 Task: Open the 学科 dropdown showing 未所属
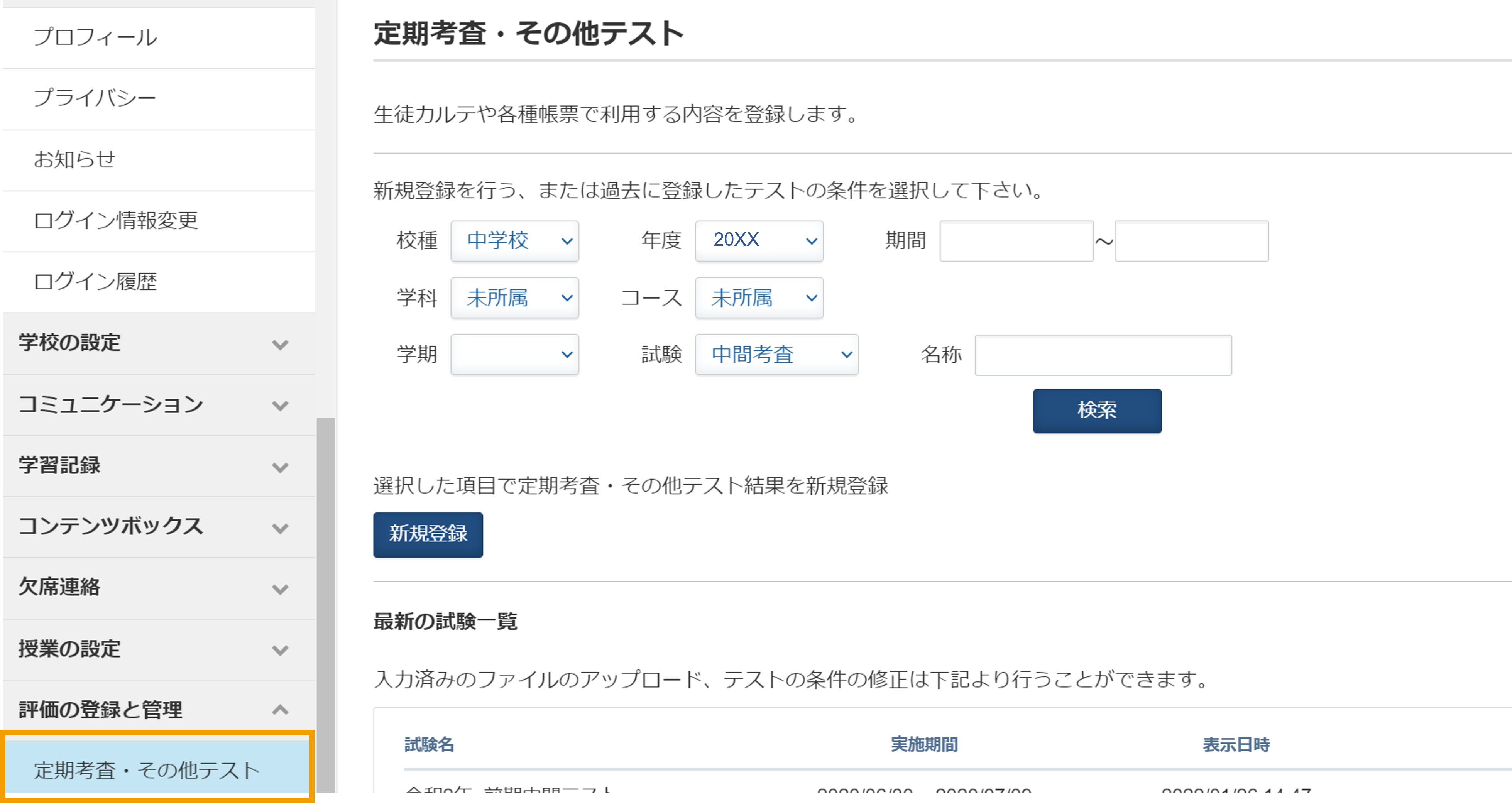[x=515, y=298]
